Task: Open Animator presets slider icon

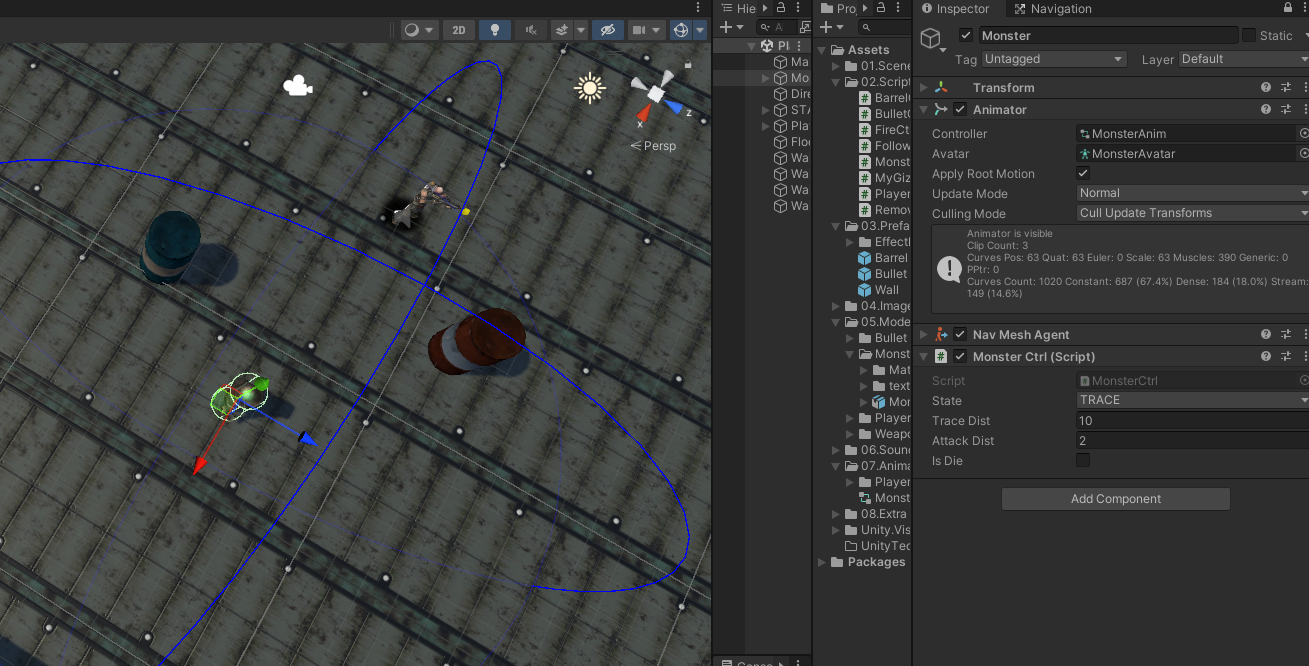Action: [1286, 110]
